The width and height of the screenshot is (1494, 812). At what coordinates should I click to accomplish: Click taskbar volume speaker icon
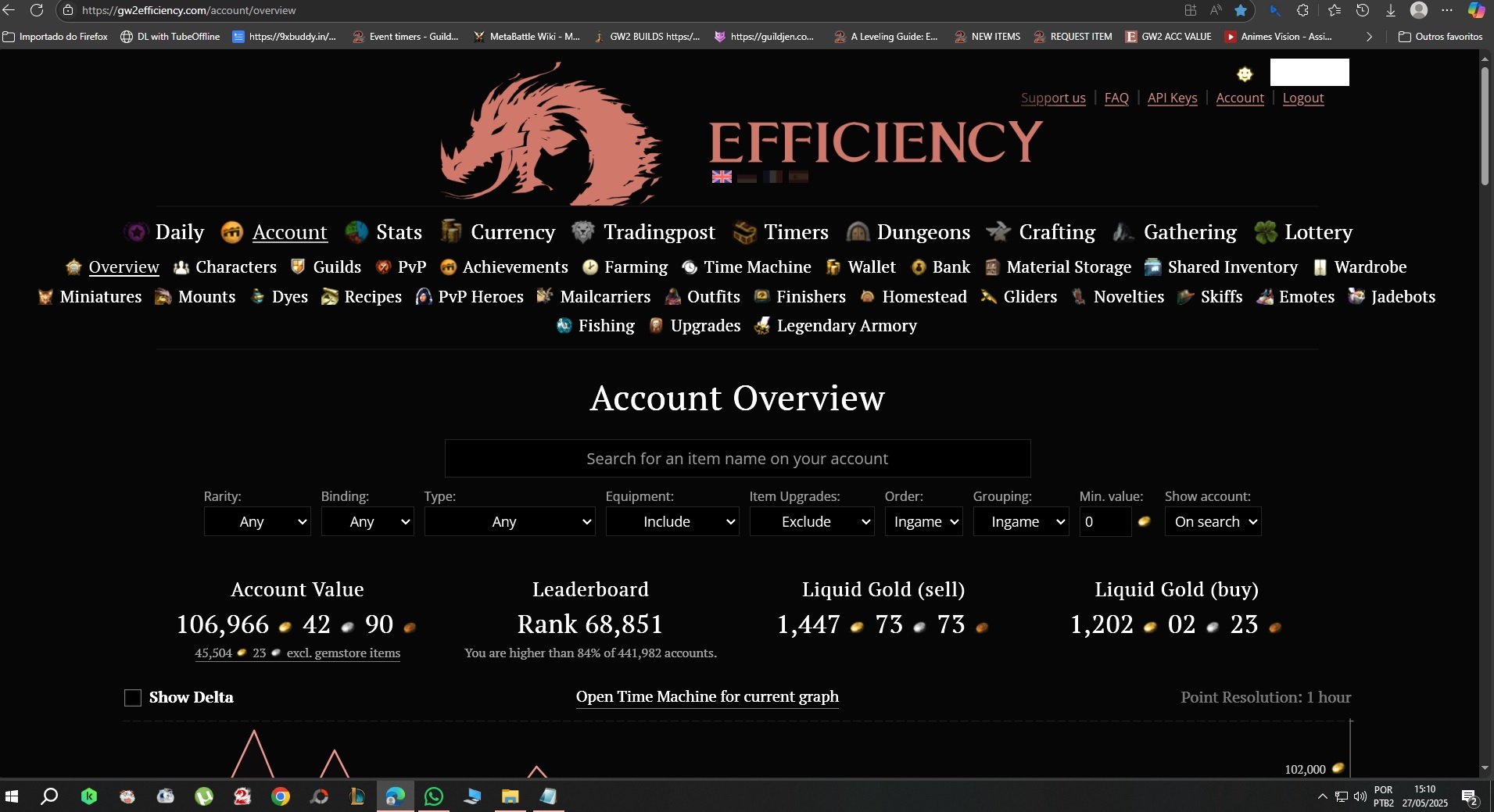click(x=1360, y=796)
